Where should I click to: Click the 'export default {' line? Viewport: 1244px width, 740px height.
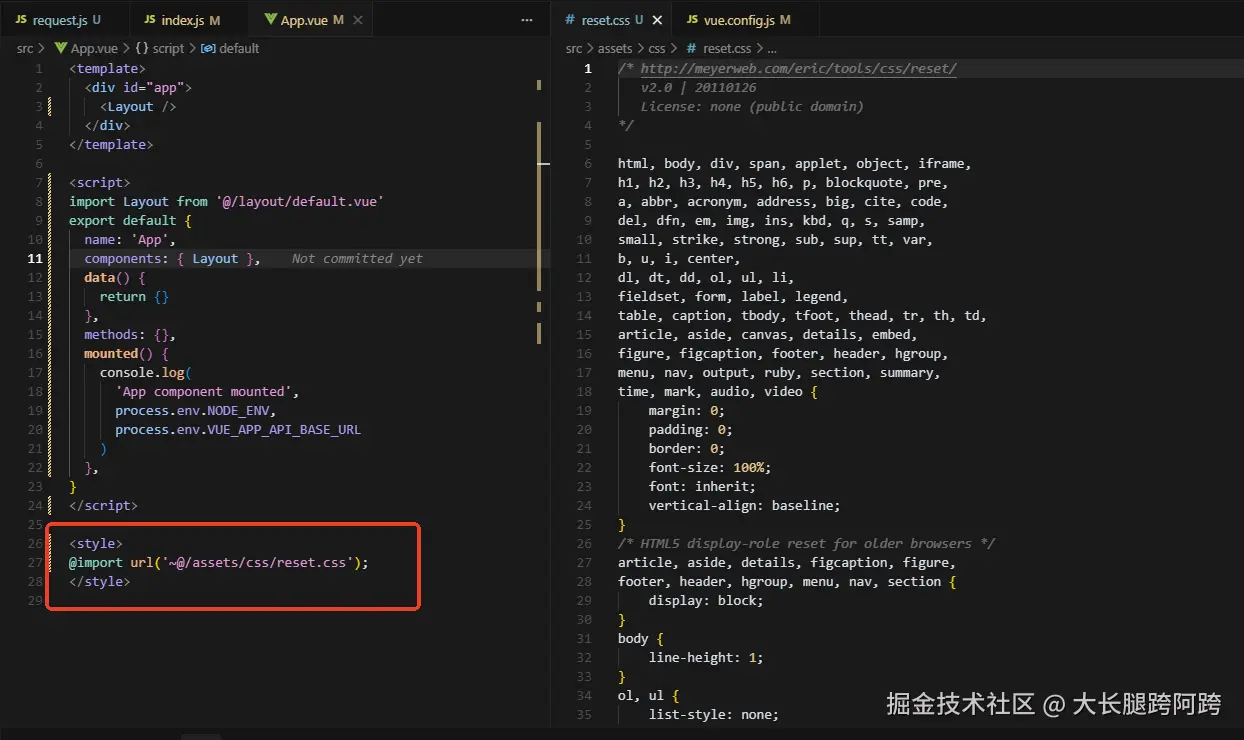pyautogui.click(x=130, y=220)
